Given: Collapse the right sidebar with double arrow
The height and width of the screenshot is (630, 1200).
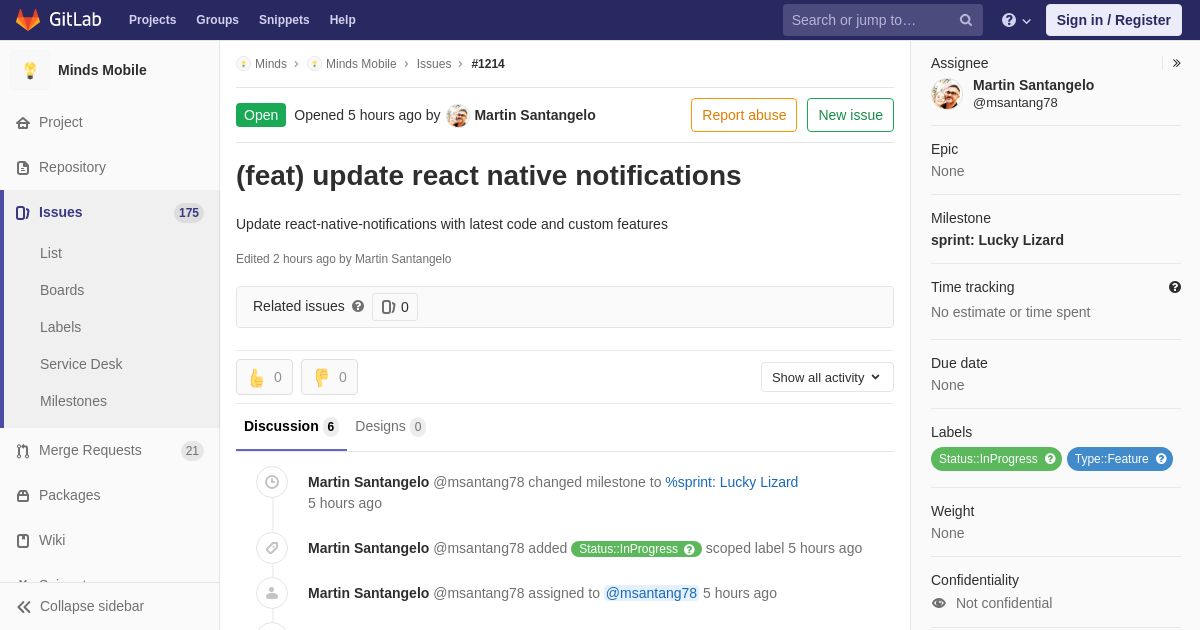Looking at the screenshot, I should [1176, 63].
